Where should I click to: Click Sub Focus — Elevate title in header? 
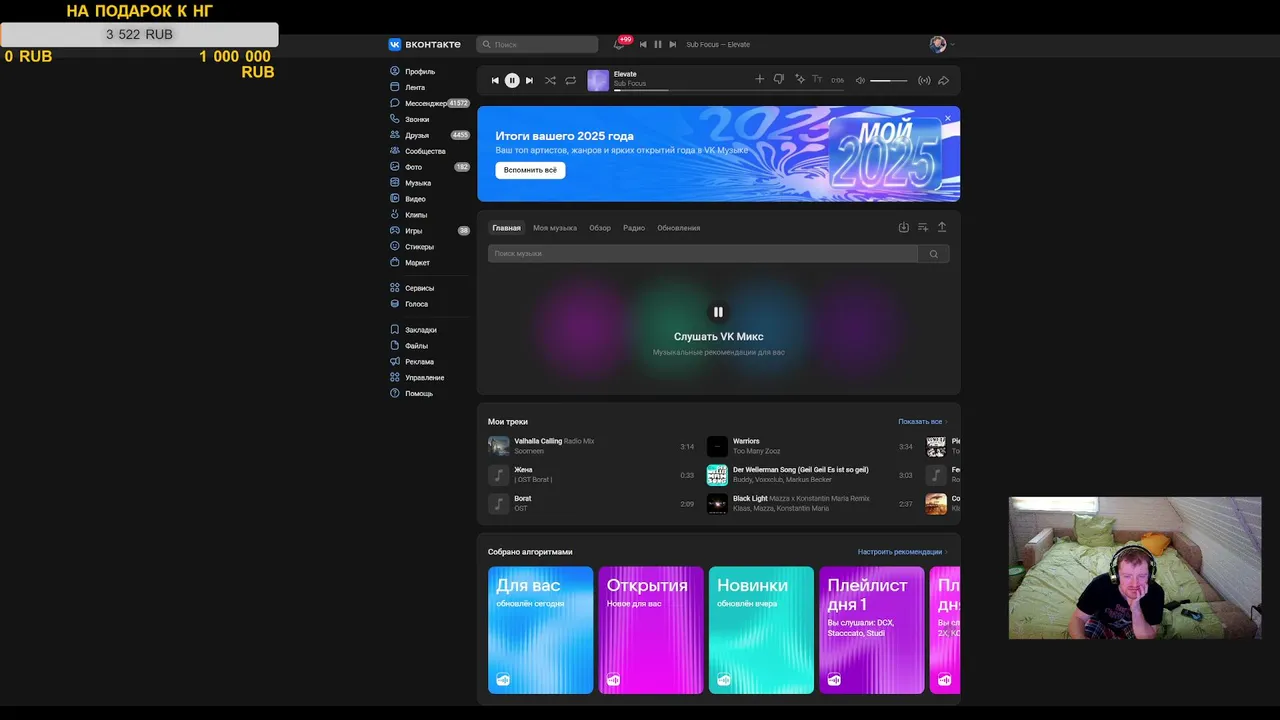click(718, 44)
